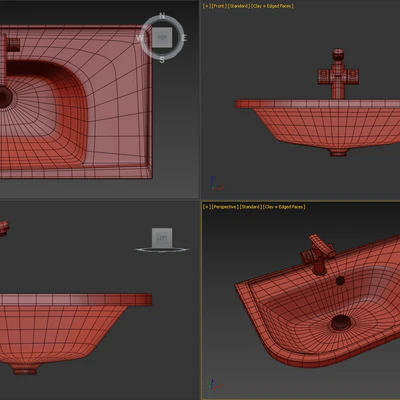This screenshot has height=400, width=400.
Task: Open the [Front] view label menu
Action: (x=219, y=6)
